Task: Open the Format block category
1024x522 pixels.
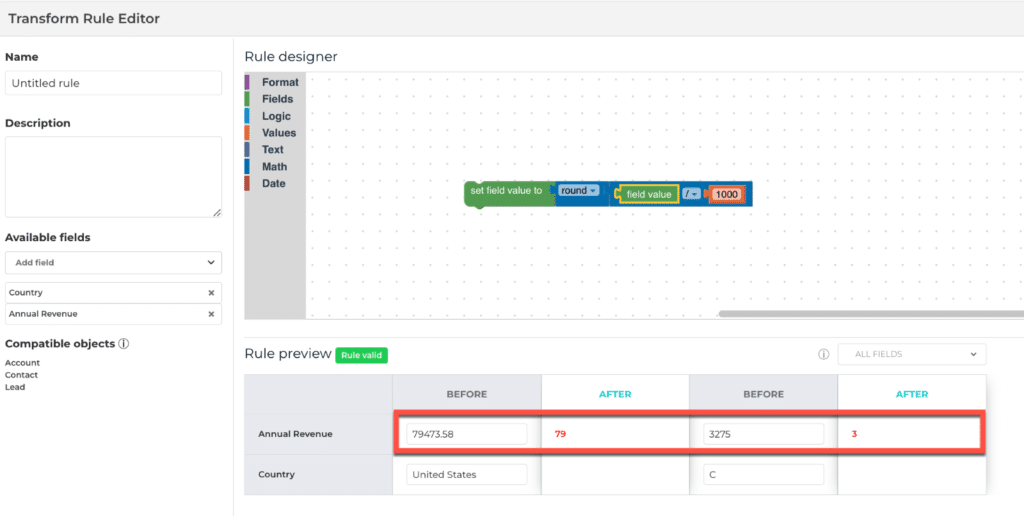Action: 280,82
